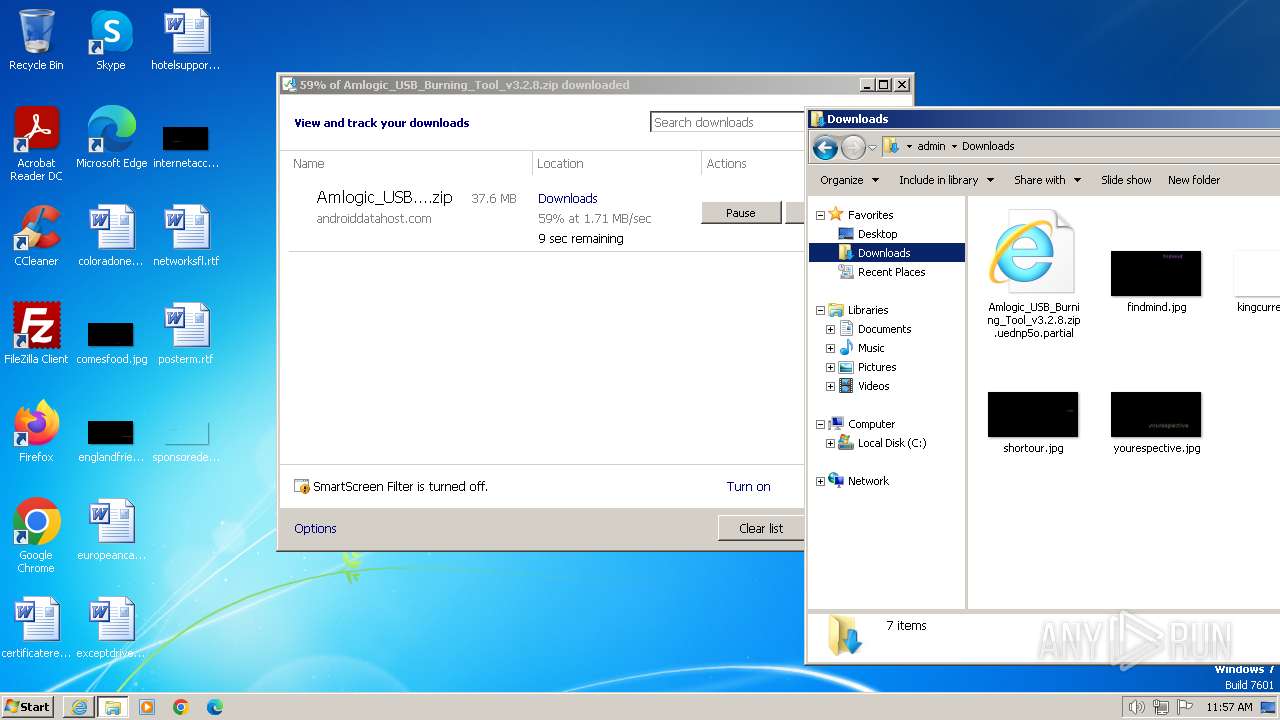Screen dimensions: 1280x720
Task: Open the Organize dropdown menu
Action: coord(849,180)
